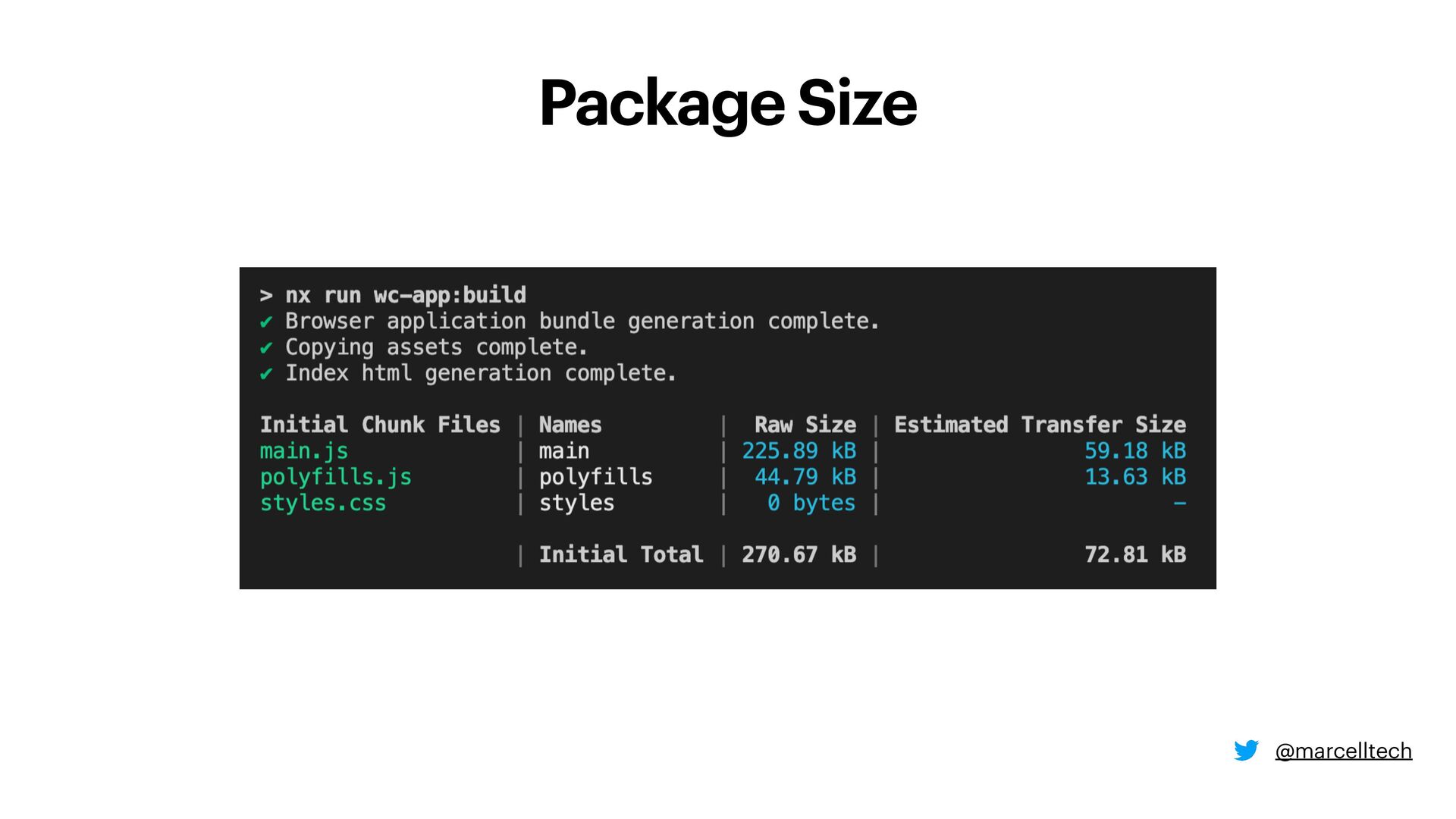Image resolution: width=1456 pixels, height=819 pixels.
Task: Click the 72.81 kB total transfer value
Action: 1135,554
